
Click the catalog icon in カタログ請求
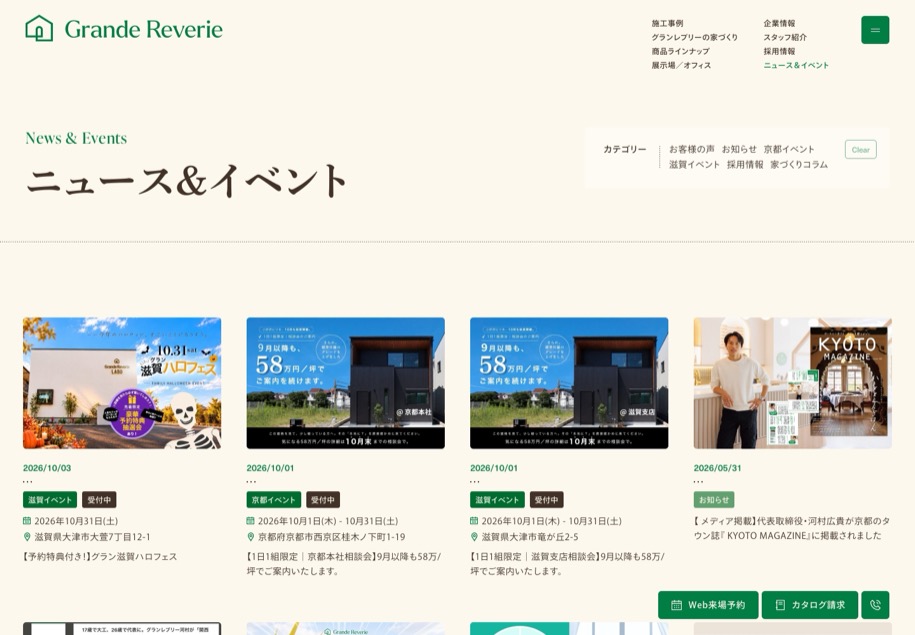click(x=780, y=605)
